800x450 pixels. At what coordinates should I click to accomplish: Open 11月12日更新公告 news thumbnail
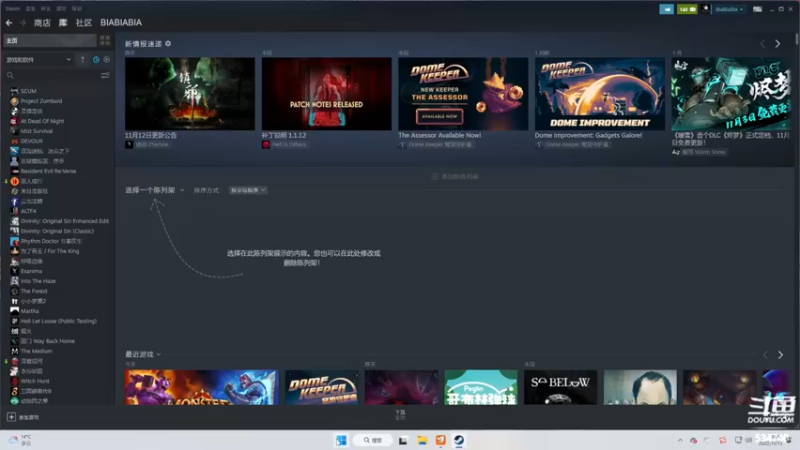click(190, 94)
